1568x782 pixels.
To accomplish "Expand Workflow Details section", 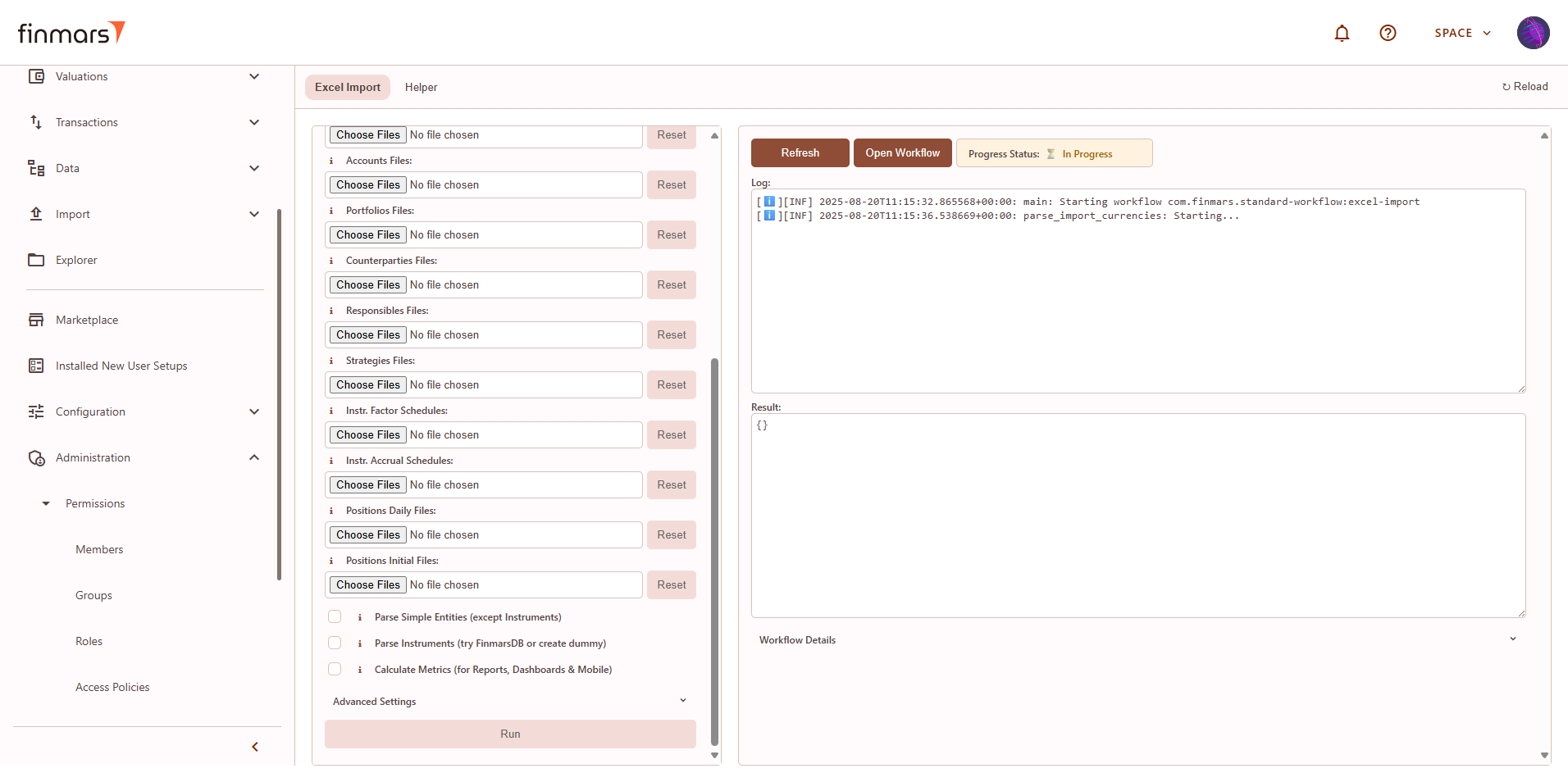I will point(1138,639).
